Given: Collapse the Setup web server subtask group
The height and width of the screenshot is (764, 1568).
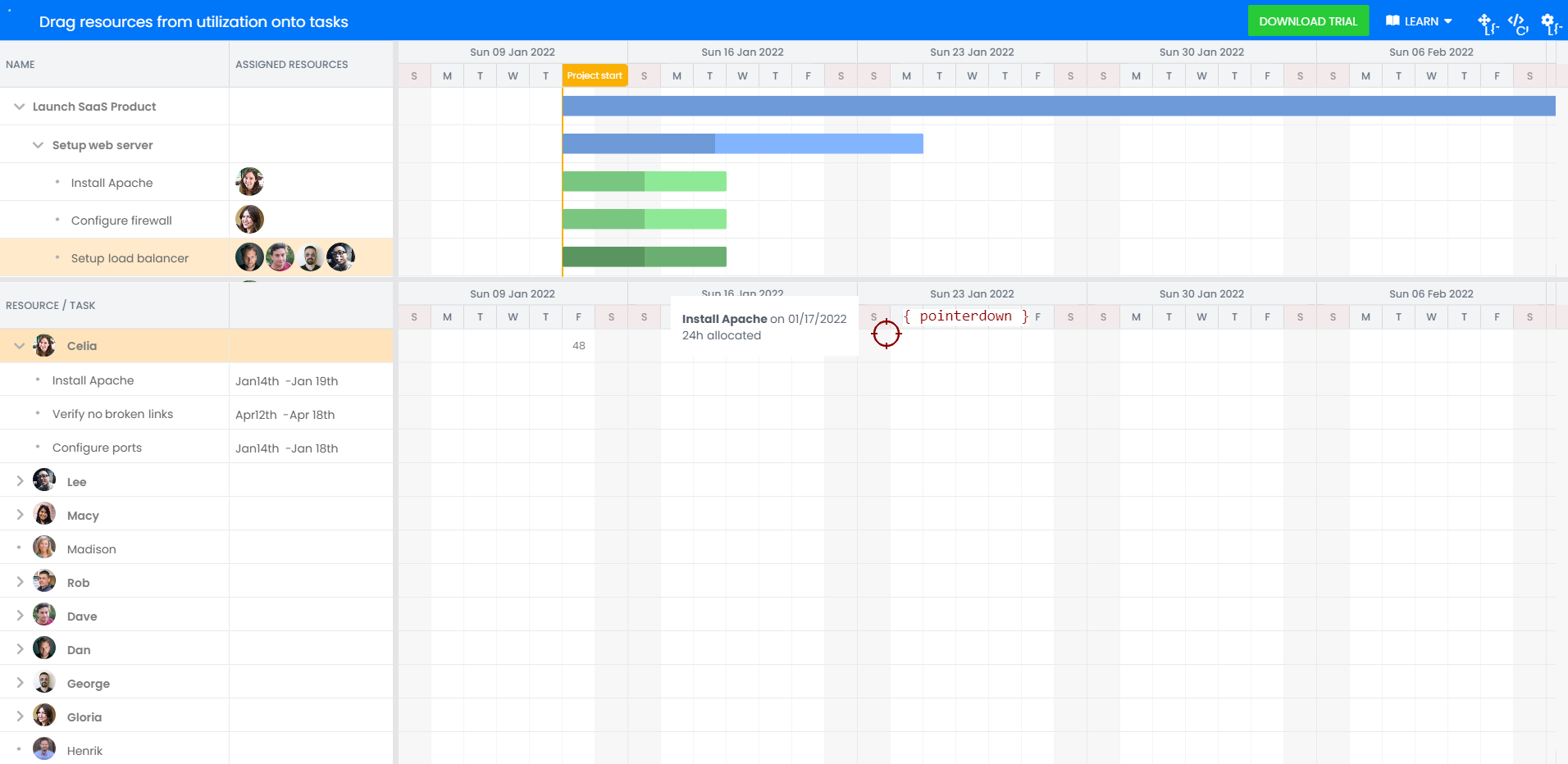Looking at the screenshot, I should pyautogui.click(x=38, y=145).
